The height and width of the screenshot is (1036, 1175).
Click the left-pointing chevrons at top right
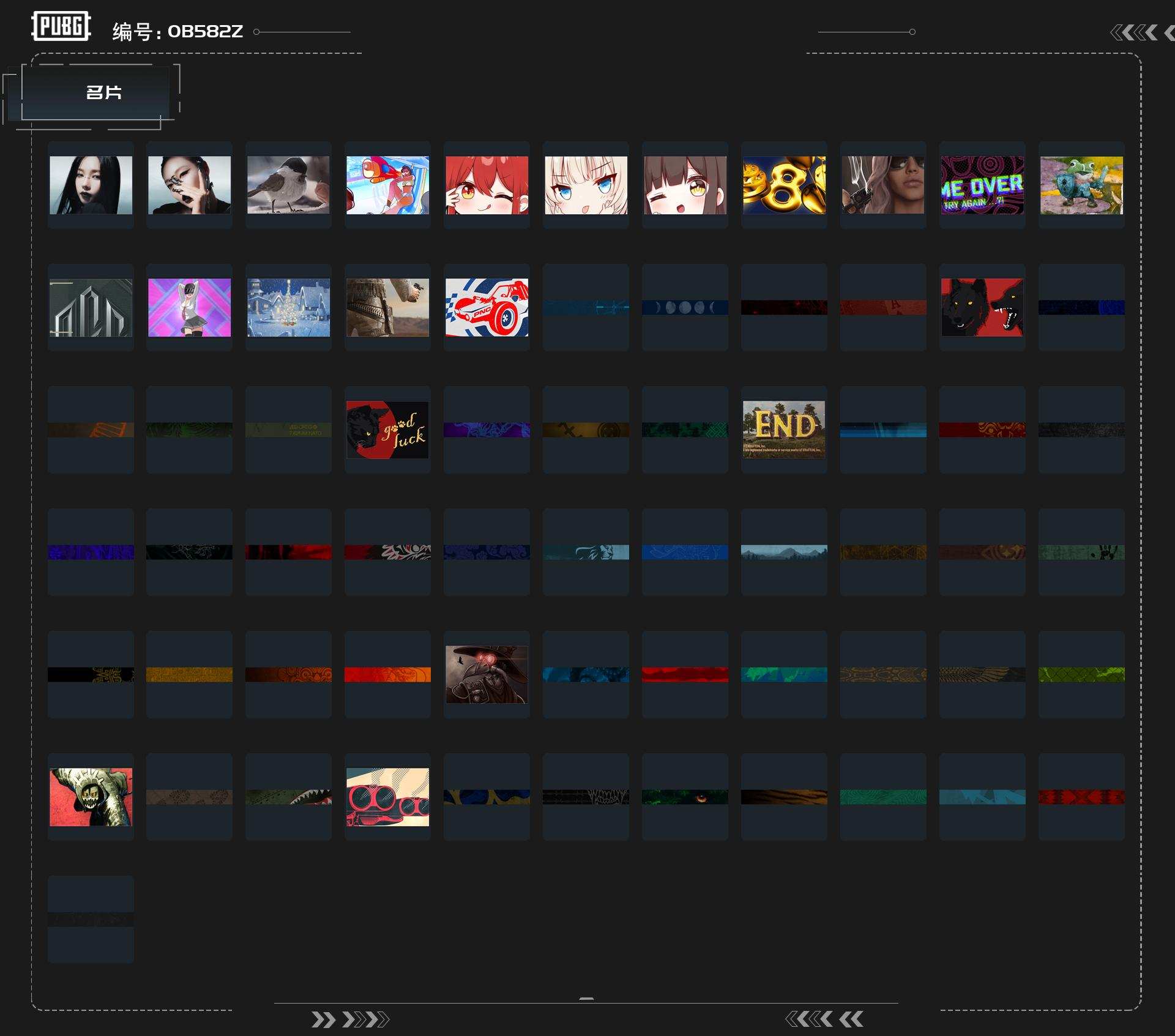[x=1135, y=32]
